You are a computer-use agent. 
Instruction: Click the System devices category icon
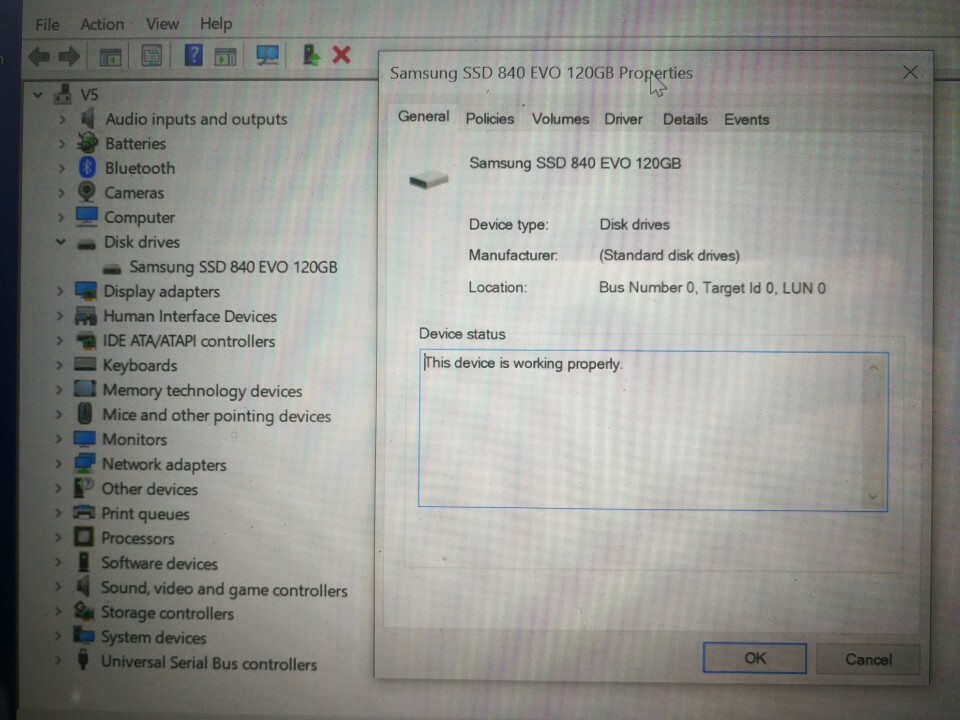[x=83, y=635]
